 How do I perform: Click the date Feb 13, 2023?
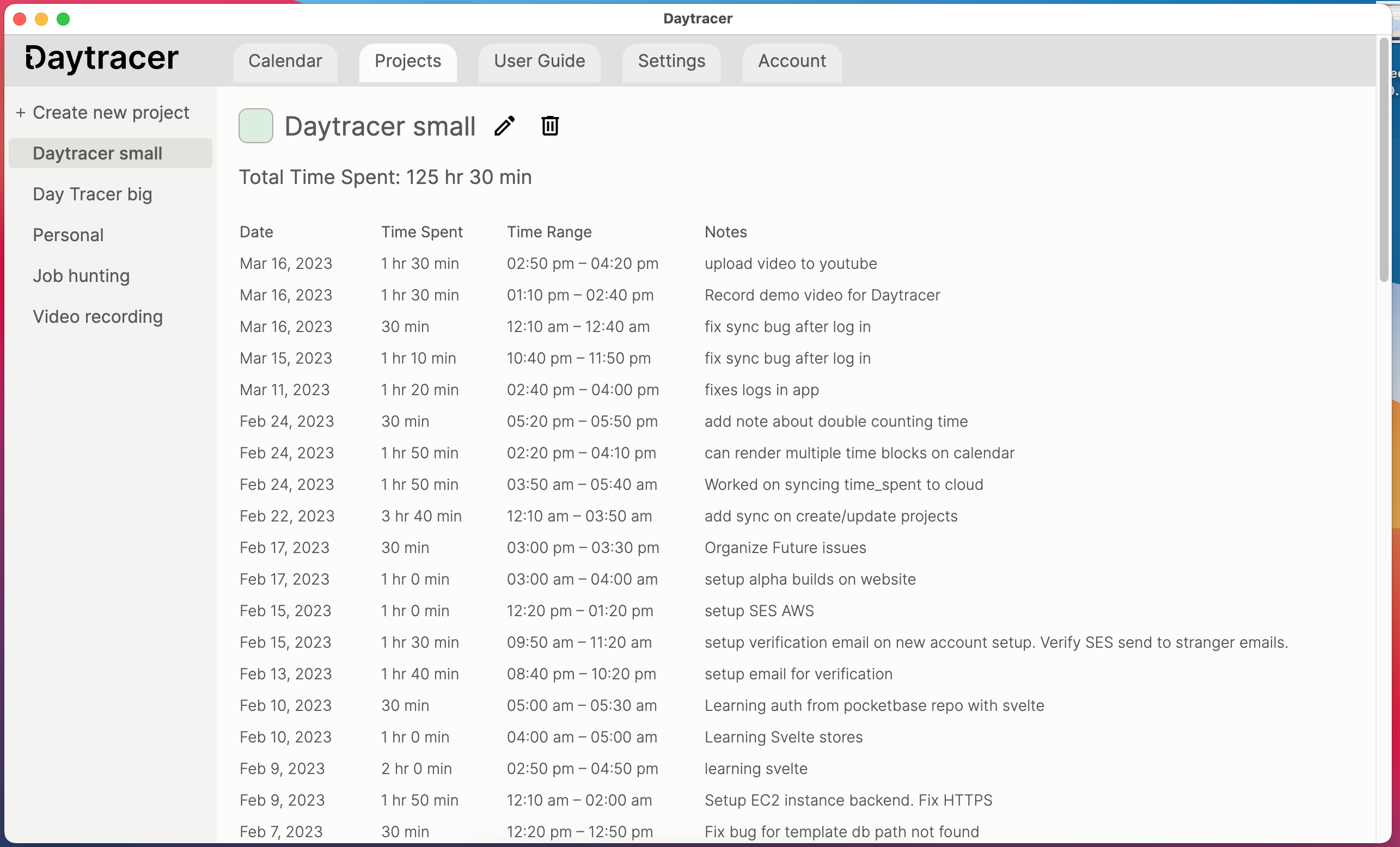click(x=285, y=674)
